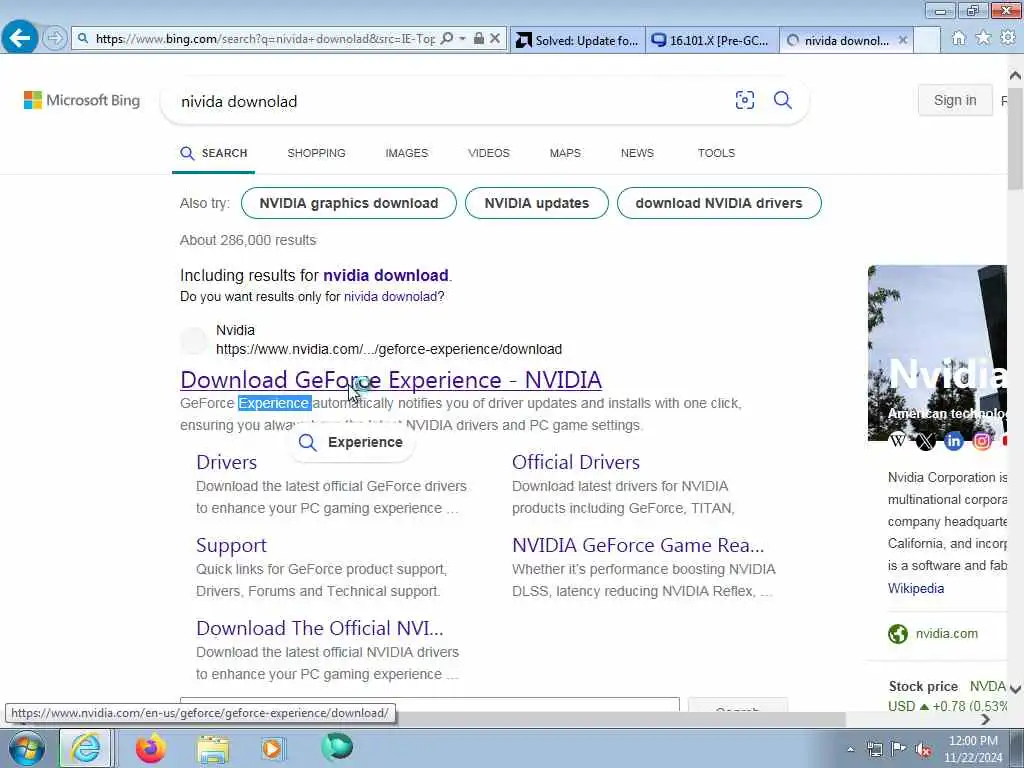Open the address bar dropdown arrow
Image resolution: width=1024 pixels, height=768 pixels.
(x=462, y=39)
